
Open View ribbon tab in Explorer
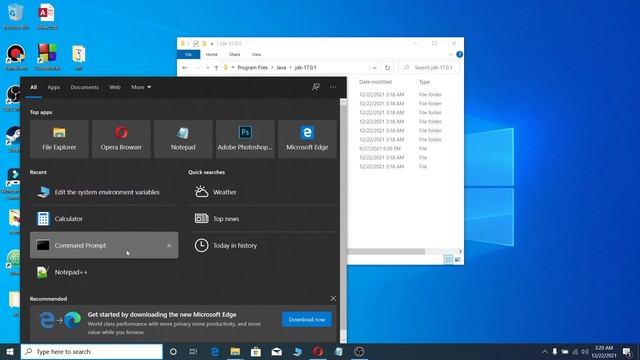click(x=256, y=54)
